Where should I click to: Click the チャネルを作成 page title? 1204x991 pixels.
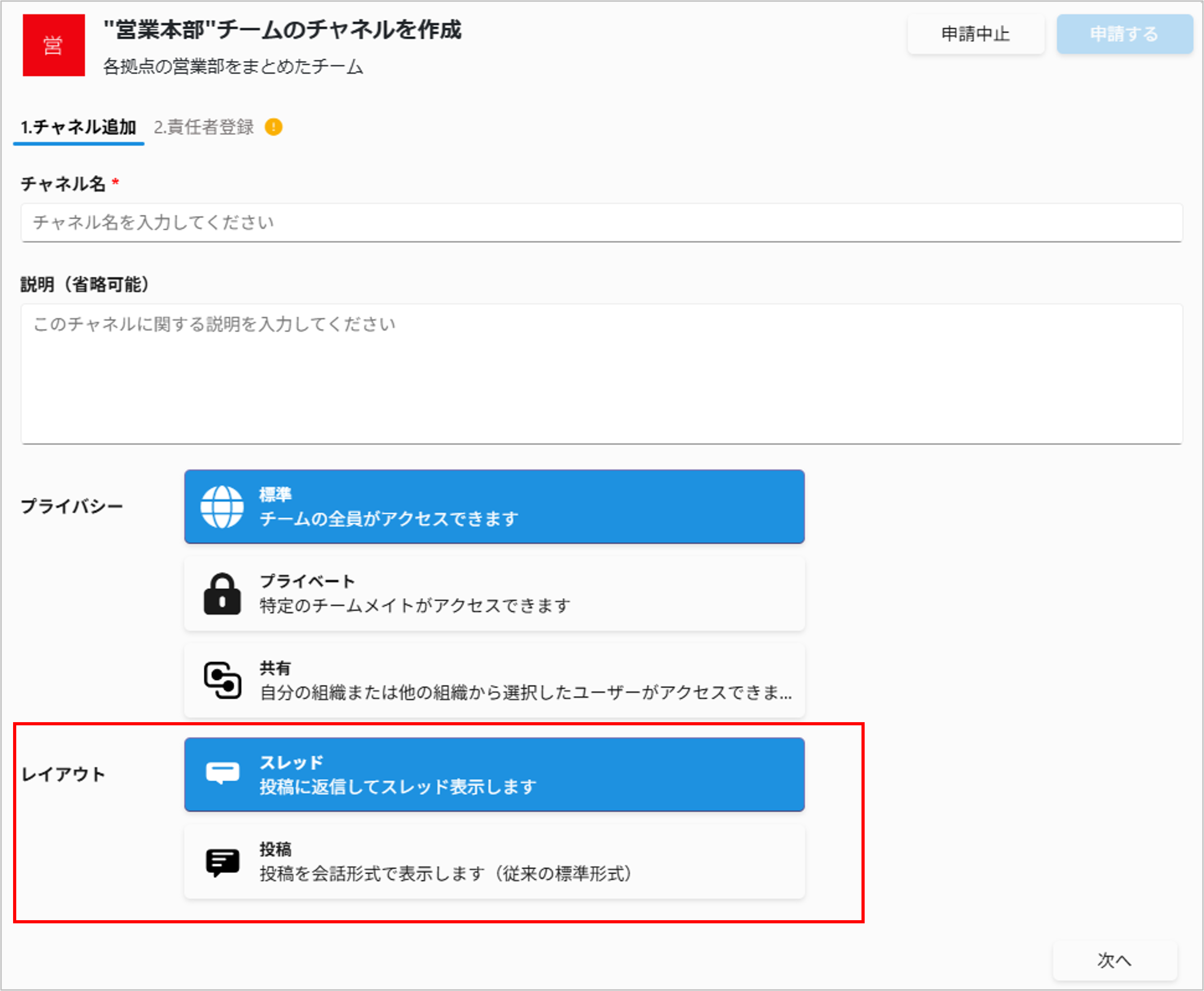[282, 30]
